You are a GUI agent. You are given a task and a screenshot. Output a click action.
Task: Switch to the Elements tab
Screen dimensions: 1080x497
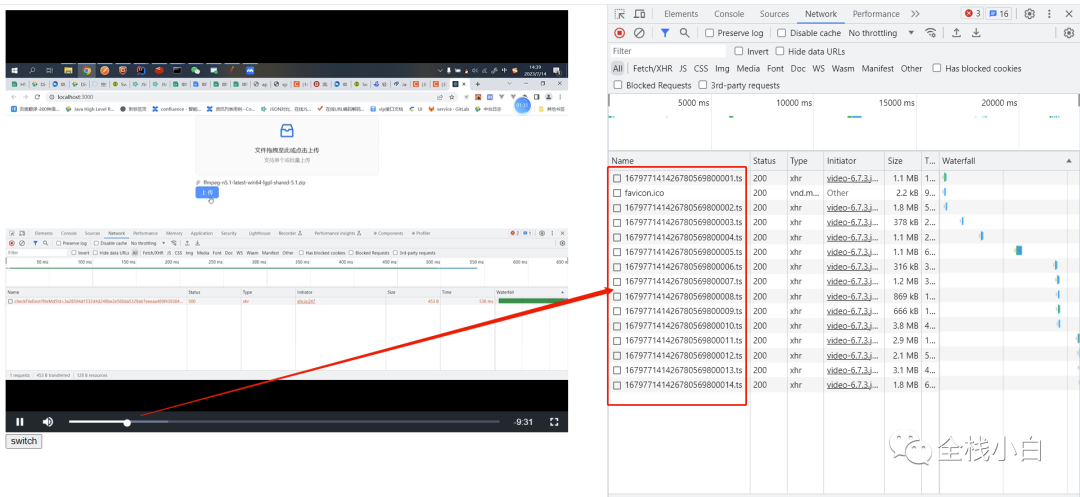[681, 14]
